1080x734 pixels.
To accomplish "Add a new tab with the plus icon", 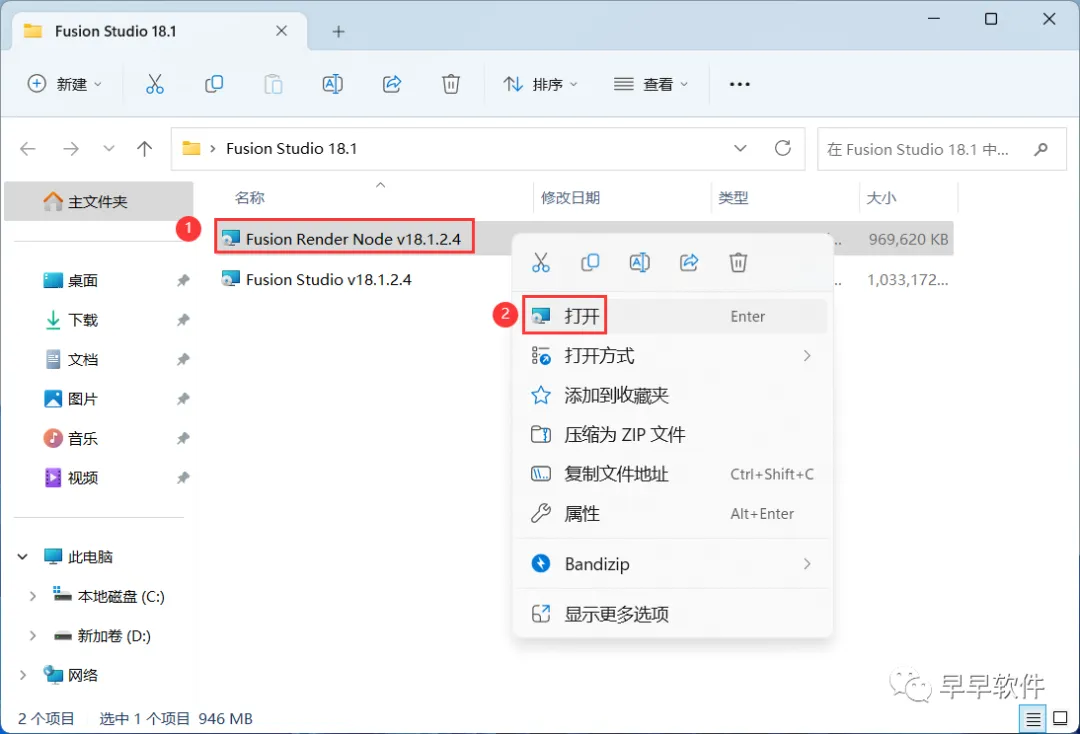I will [x=338, y=32].
